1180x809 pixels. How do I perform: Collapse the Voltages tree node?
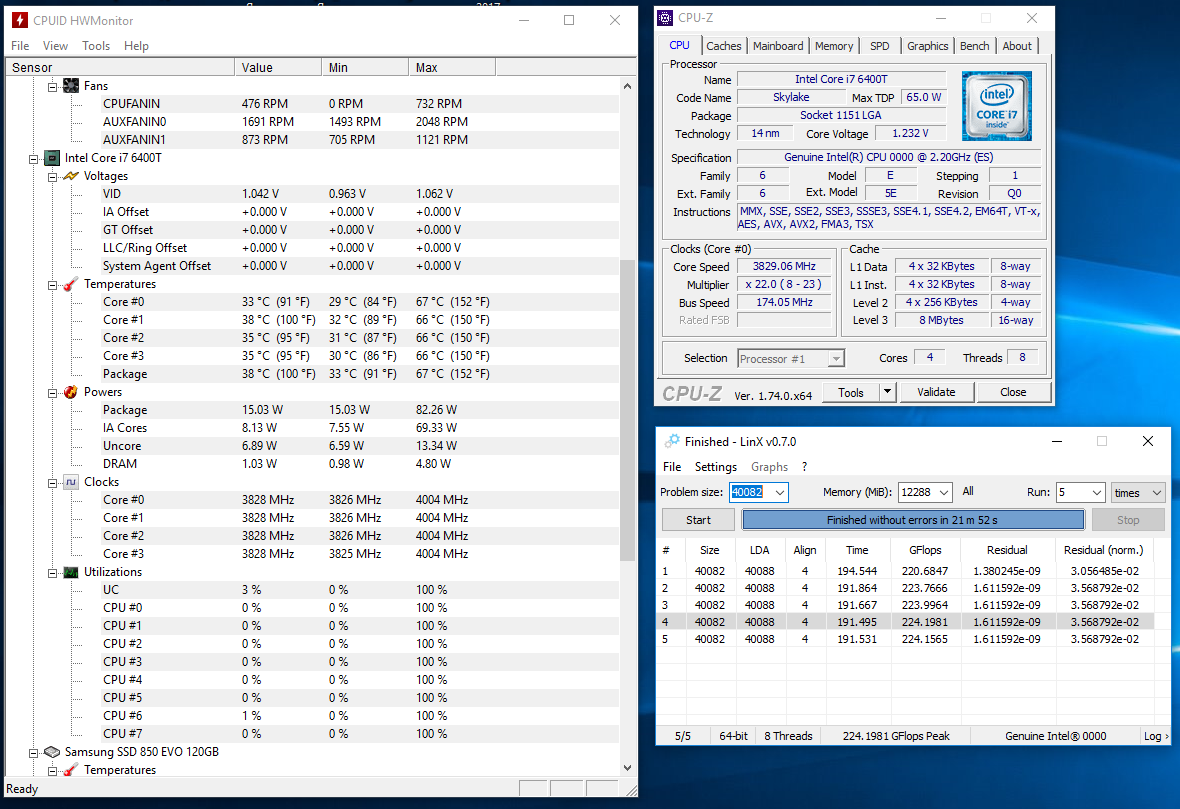coord(53,177)
